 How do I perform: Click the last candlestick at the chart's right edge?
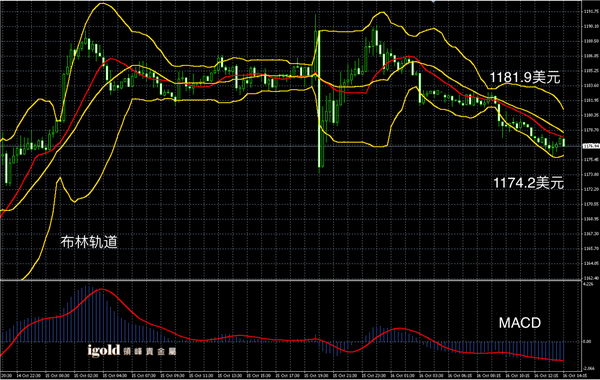coord(564,142)
